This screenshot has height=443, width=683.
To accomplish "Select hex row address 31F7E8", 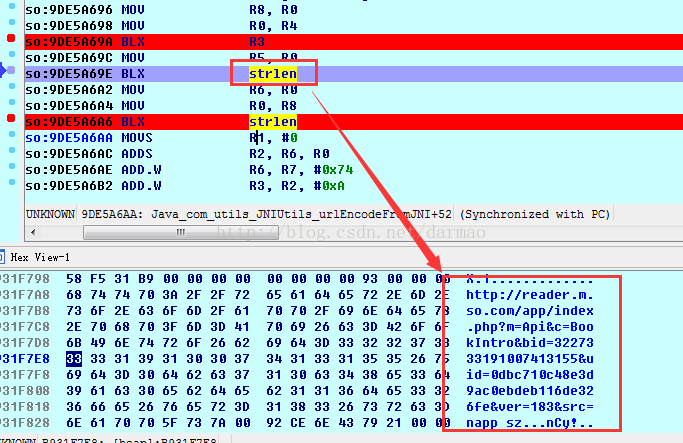I will tap(25, 359).
